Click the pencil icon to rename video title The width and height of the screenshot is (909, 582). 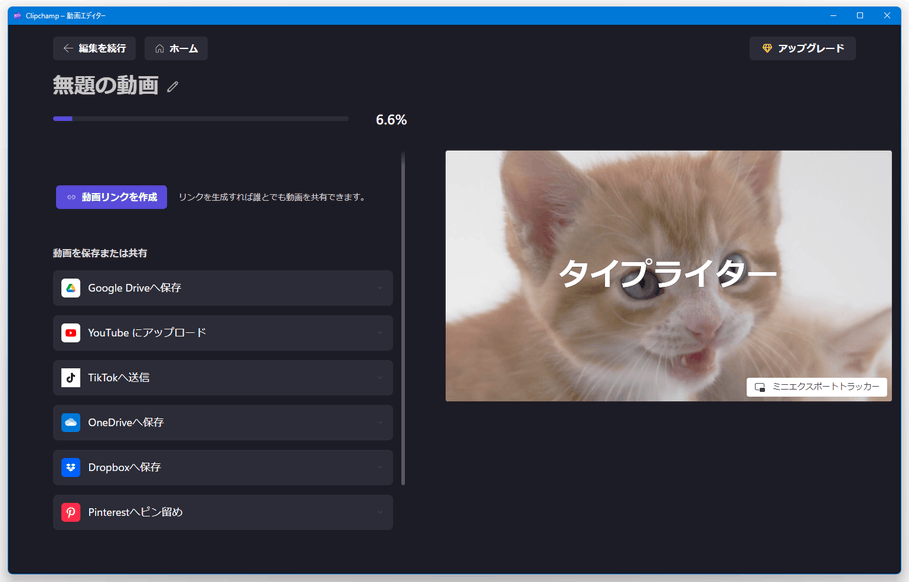173,87
